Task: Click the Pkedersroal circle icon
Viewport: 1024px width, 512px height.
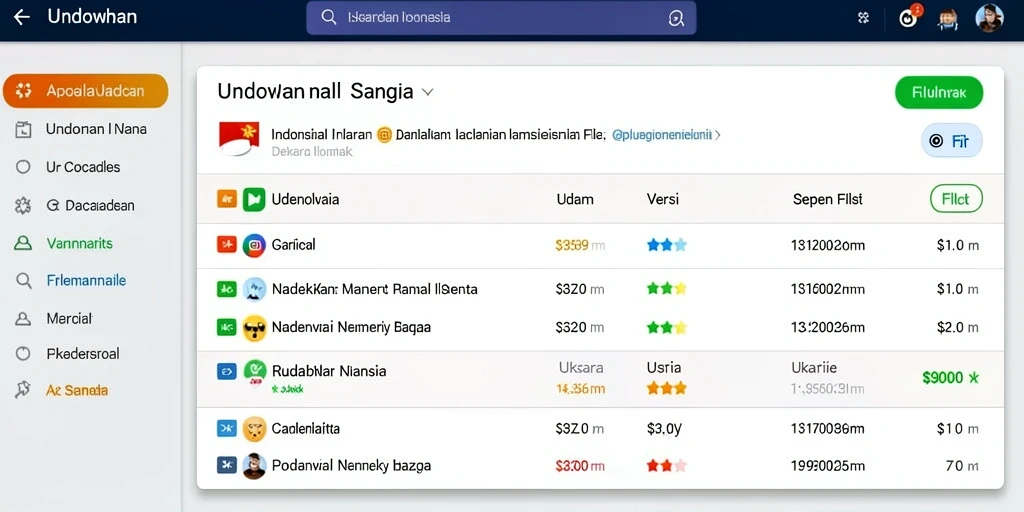Action: [23, 354]
